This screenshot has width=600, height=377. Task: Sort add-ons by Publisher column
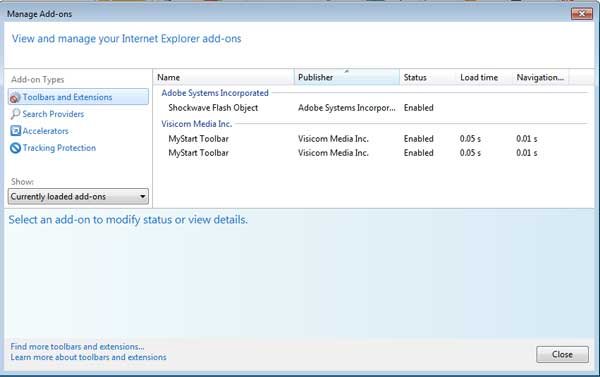347,77
